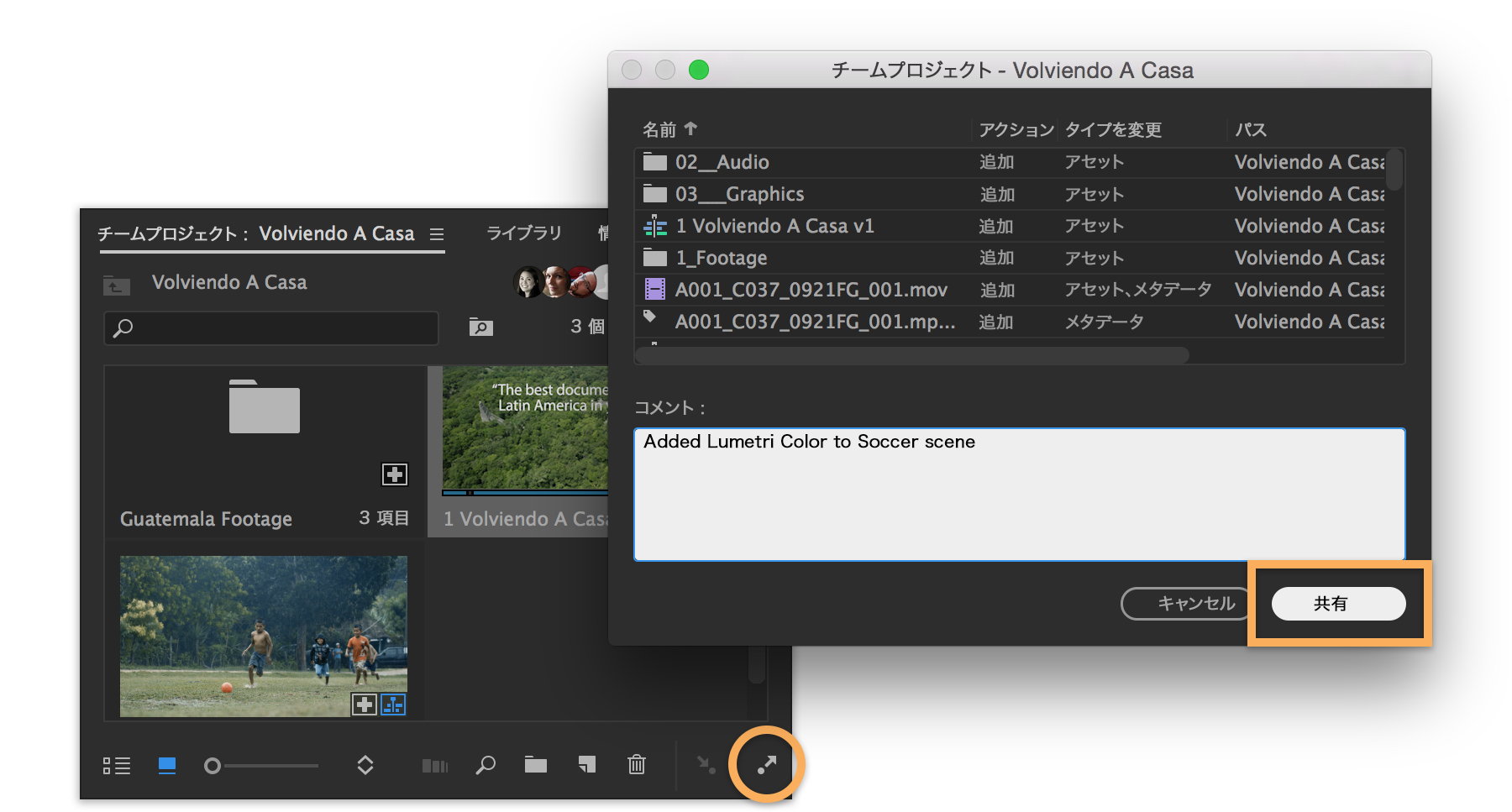Click the Share My Changes arrow icon
This screenshot has height=812, width=1512.
pyautogui.click(x=767, y=764)
